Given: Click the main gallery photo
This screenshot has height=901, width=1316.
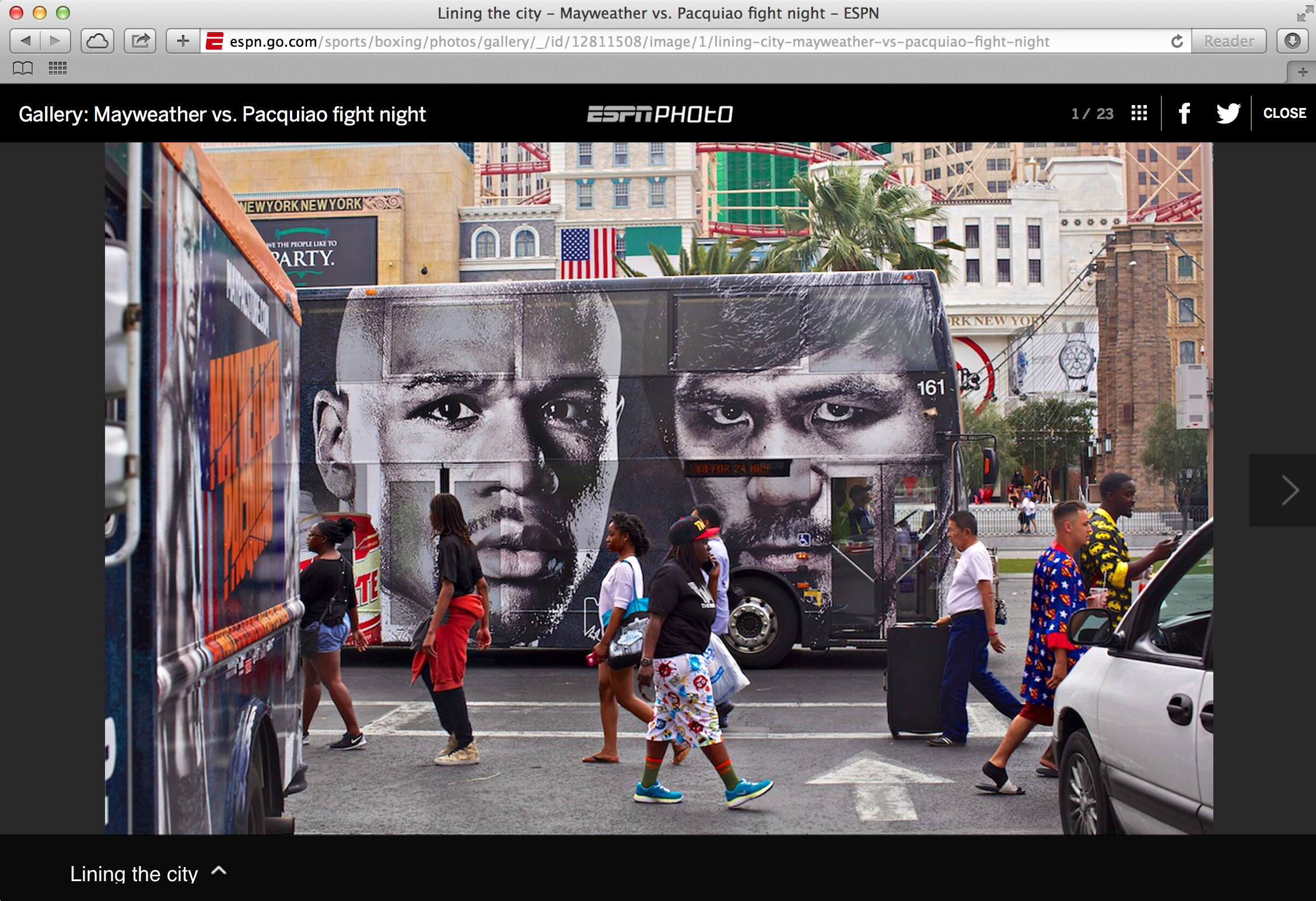Looking at the screenshot, I should pos(659,488).
